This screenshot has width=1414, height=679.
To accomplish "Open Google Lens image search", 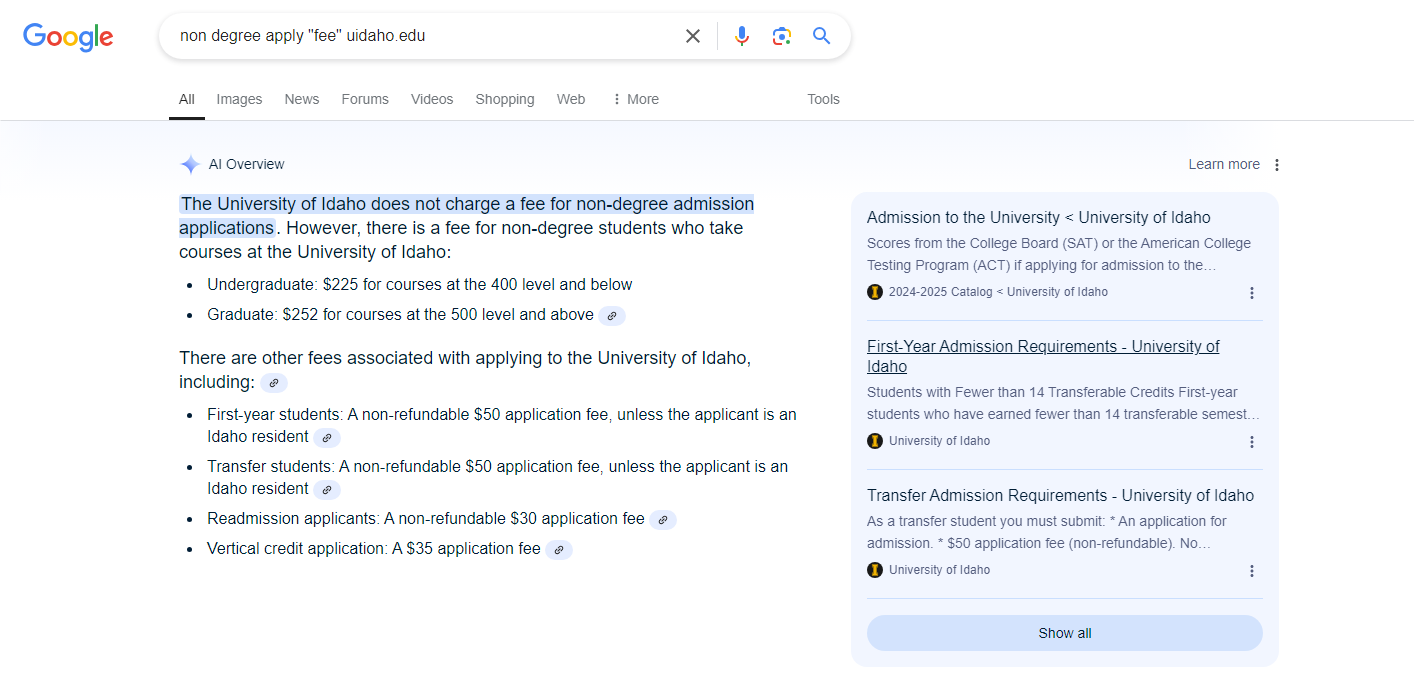I will click(x=782, y=36).
